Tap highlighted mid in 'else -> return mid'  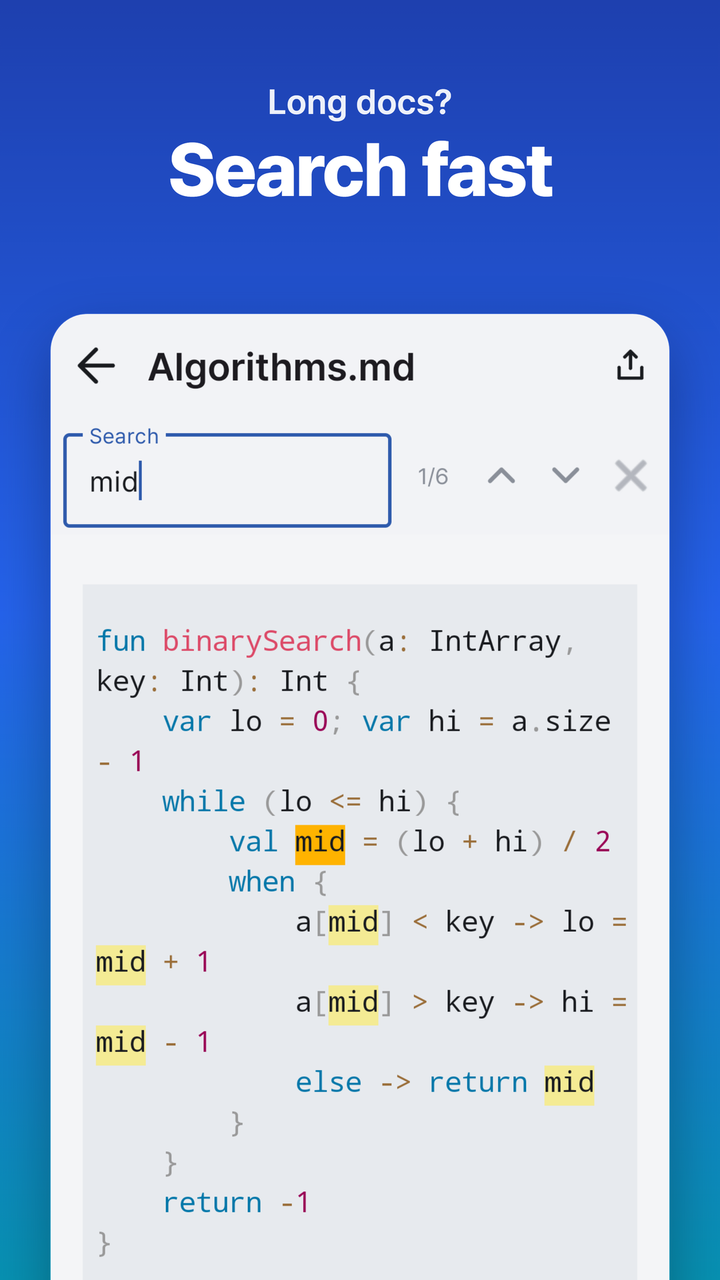coord(569,1083)
